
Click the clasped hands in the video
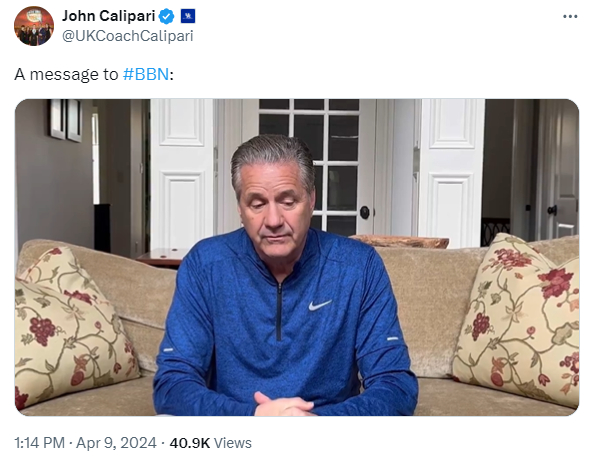(284, 406)
